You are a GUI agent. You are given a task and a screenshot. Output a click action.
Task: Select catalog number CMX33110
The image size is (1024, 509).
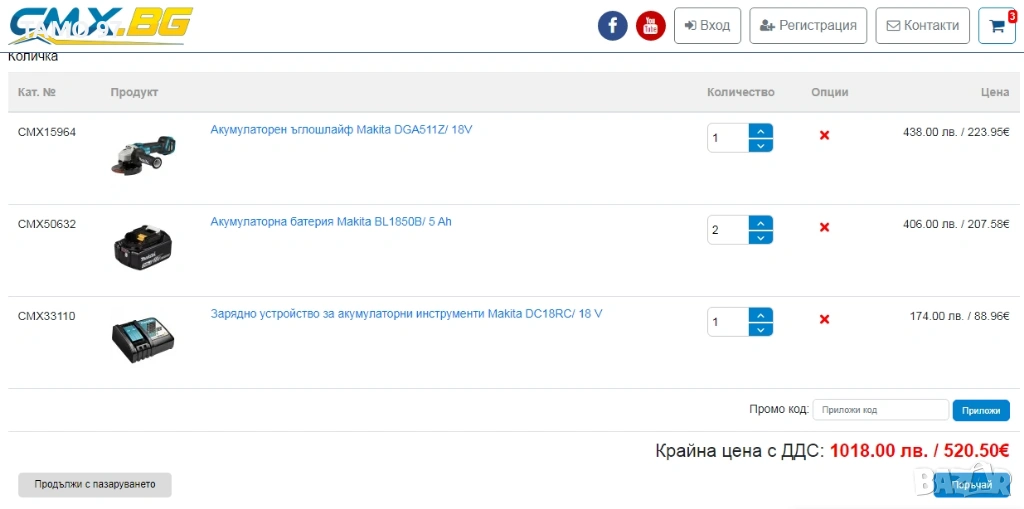pyautogui.click(x=47, y=316)
